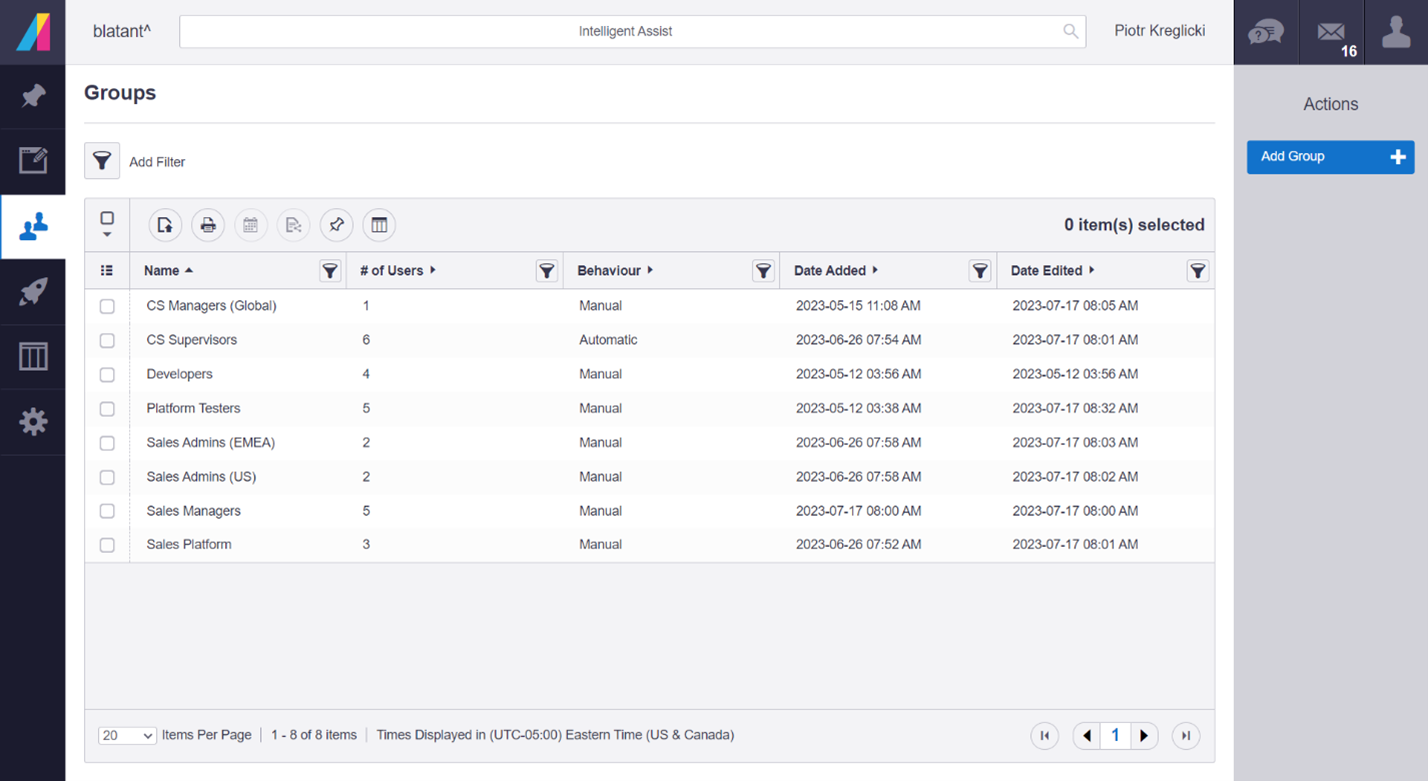This screenshot has height=781, width=1428.
Task: Check the CS Managers (Global) row checkbox
Action: [x=107, y=306]
